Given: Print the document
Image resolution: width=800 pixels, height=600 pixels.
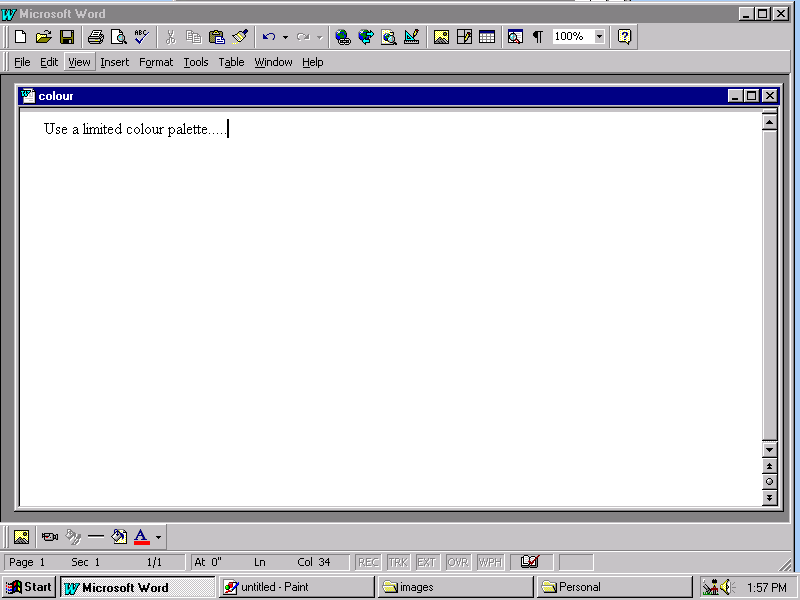Looking at the screenshot, I should [x=95, y=37].
